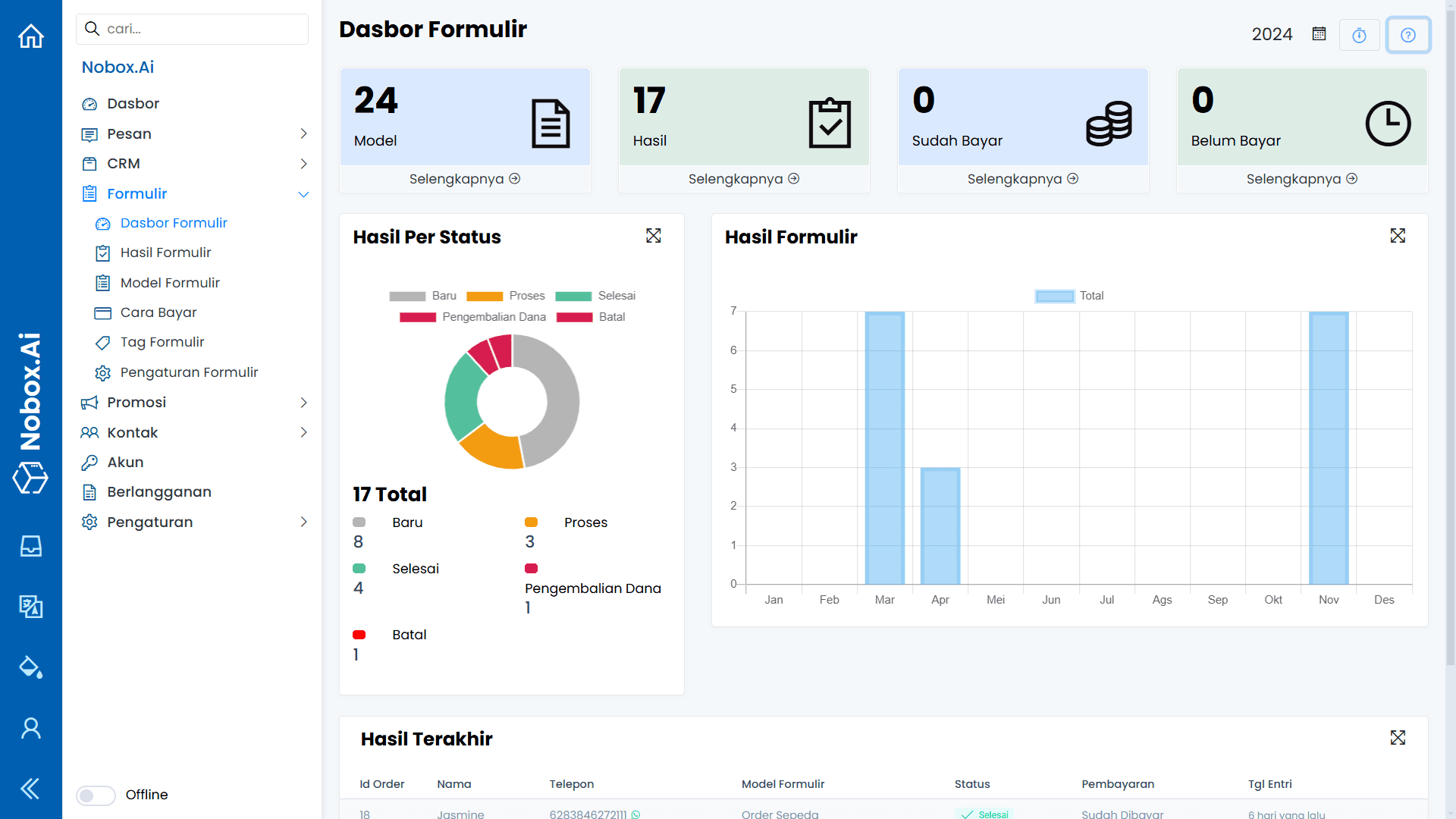Viewport: 1456px width, 819px height.
Task: Toggle the Offline status switch
Action: tap(96, 795)
